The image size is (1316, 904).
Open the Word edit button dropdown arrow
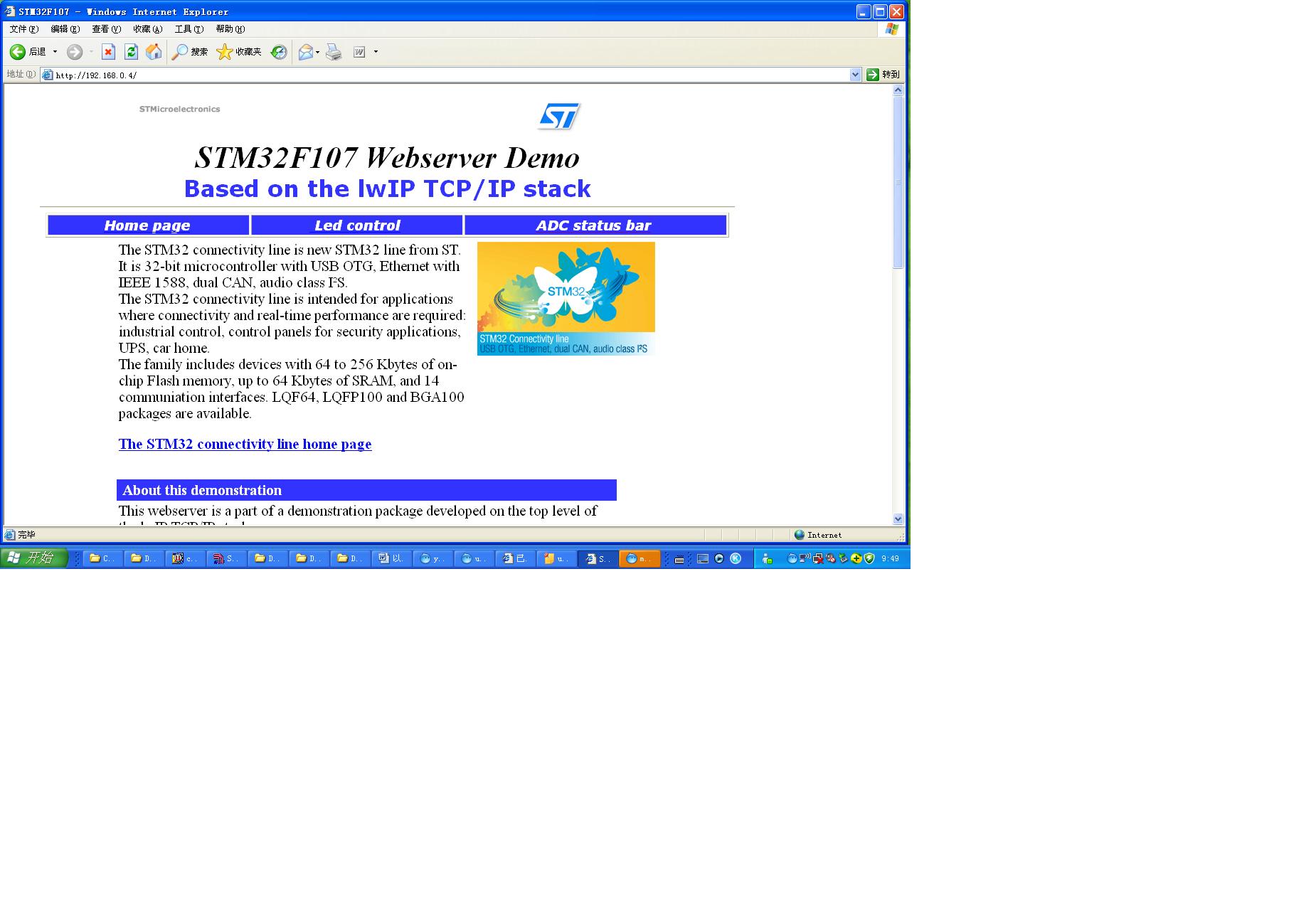(376, 52)
